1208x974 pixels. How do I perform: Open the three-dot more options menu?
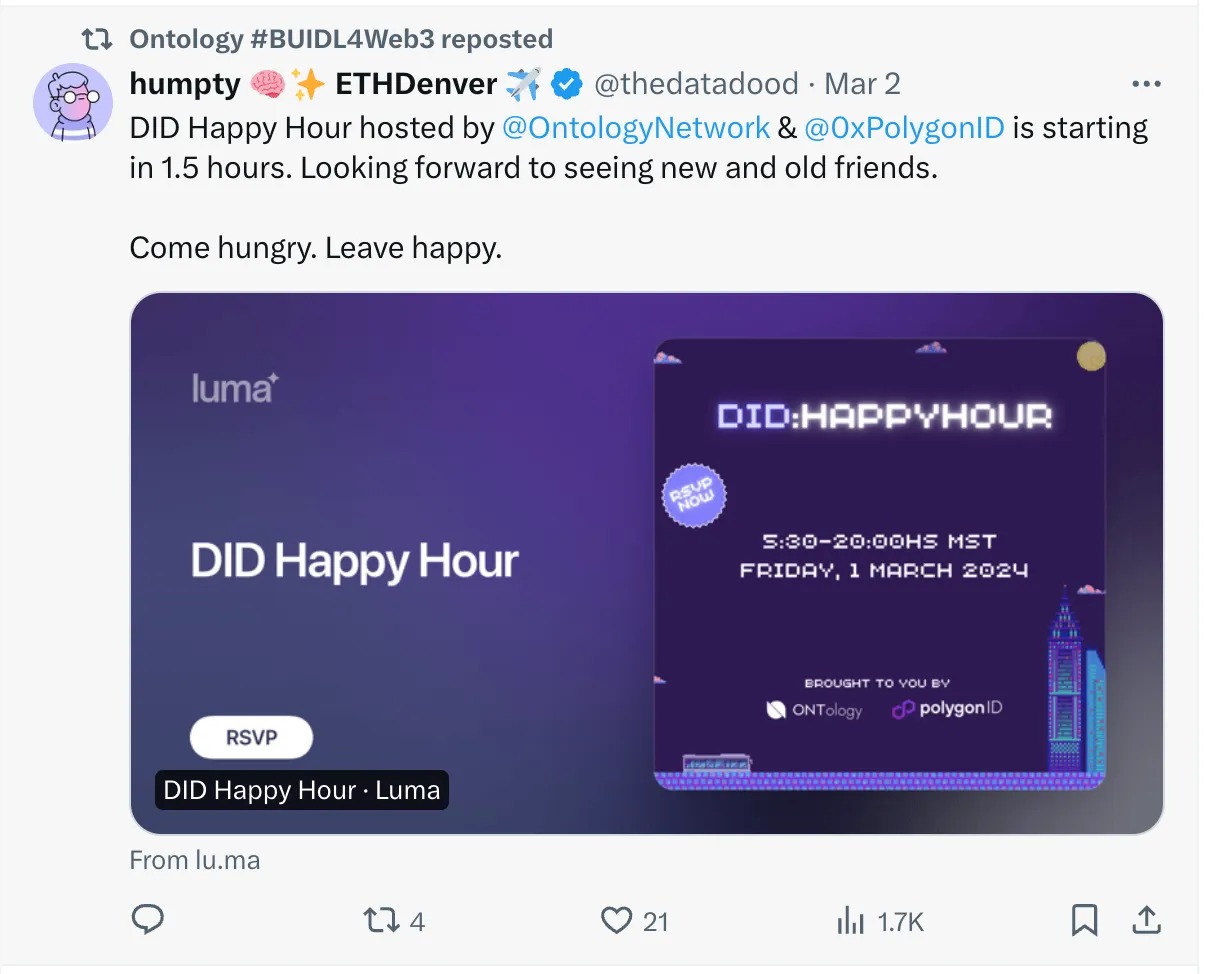[x=1146, y=85]
